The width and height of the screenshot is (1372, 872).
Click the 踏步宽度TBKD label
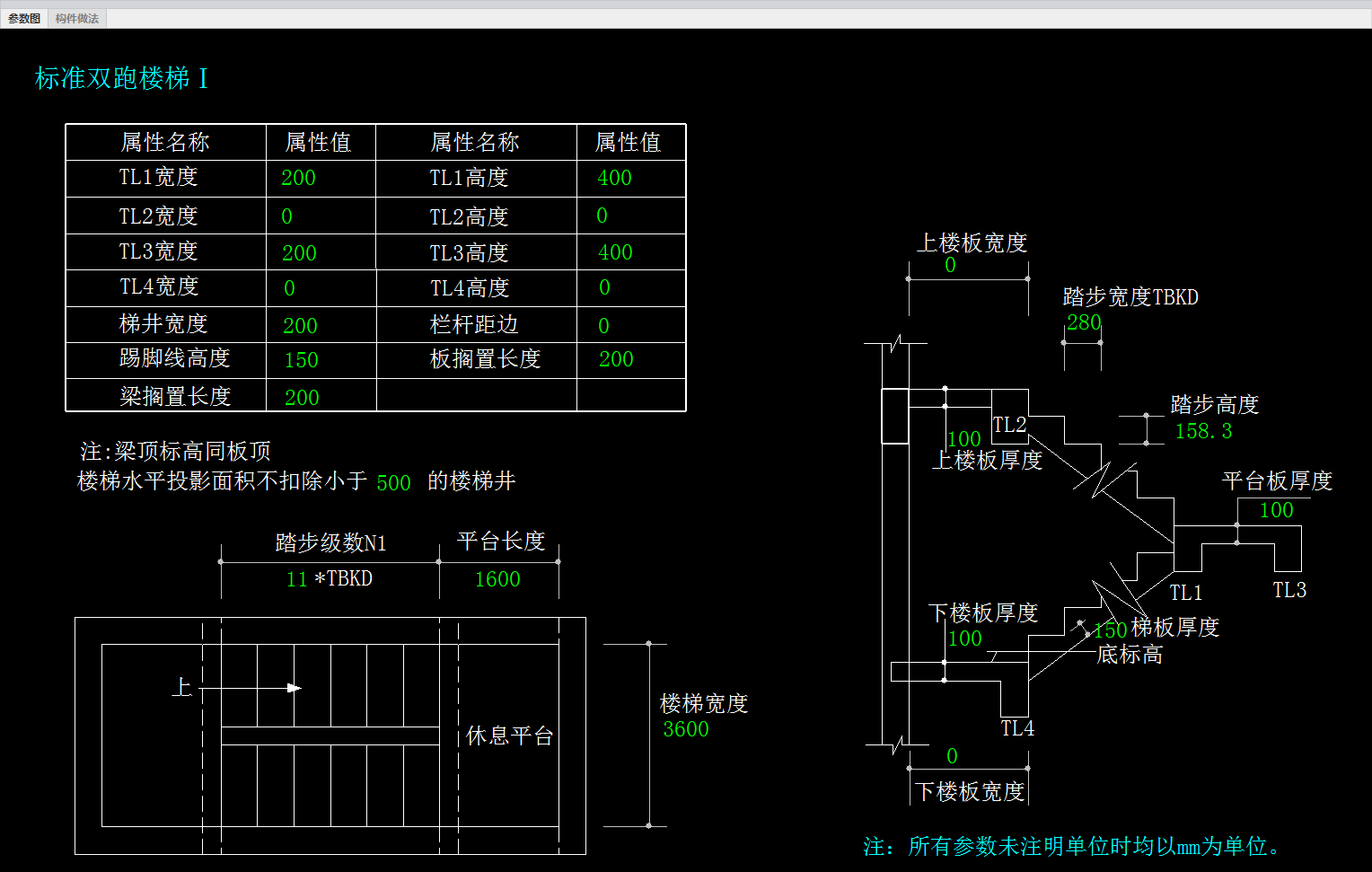1130,296
